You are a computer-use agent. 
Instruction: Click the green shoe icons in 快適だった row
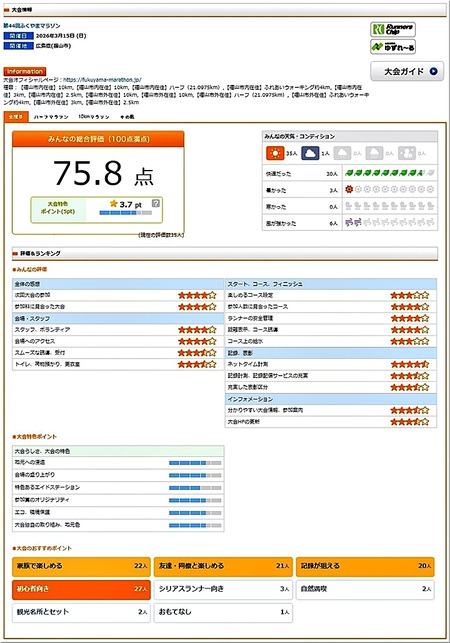pos(389,173)
